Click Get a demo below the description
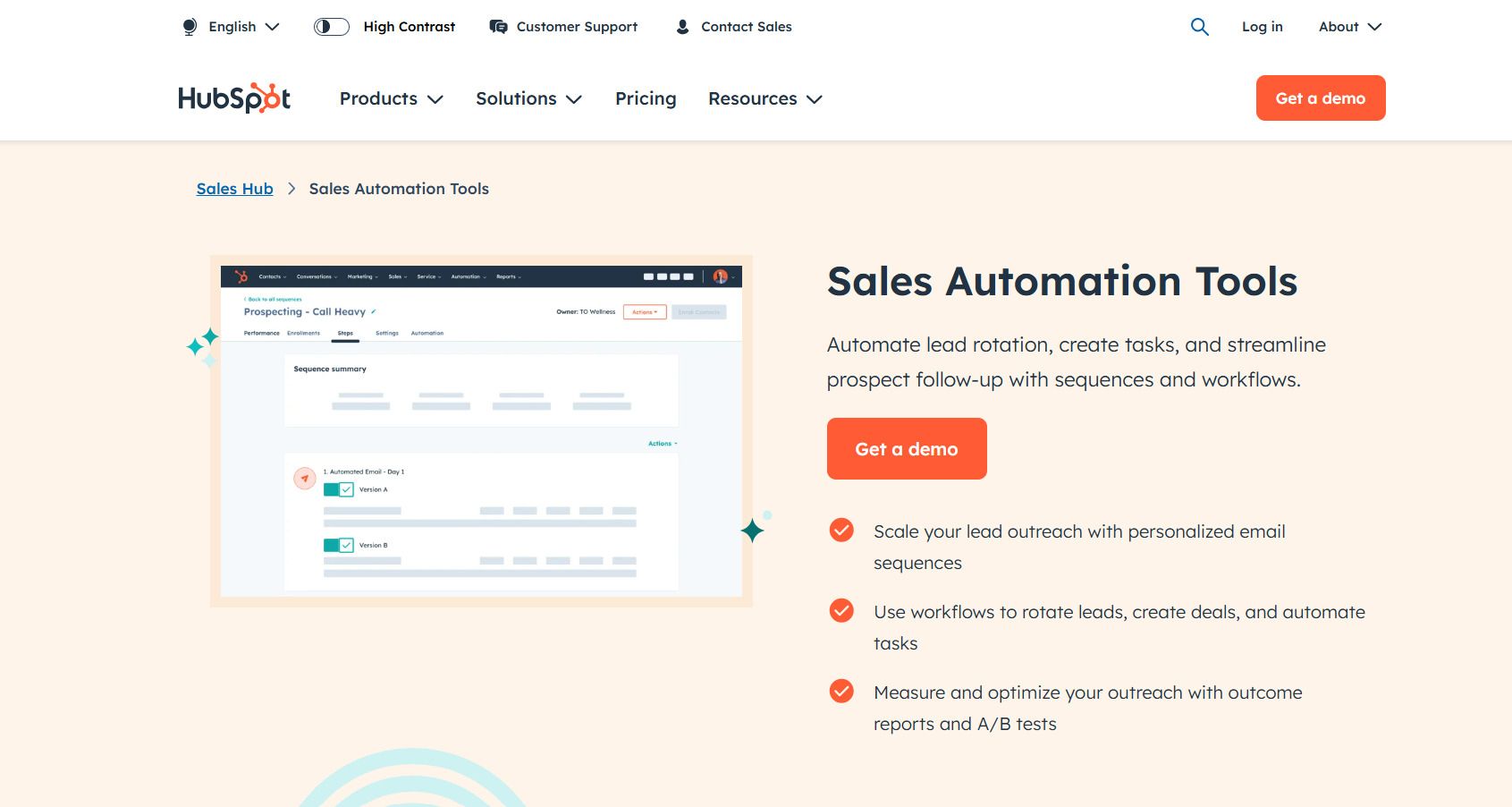The image size is (1512, 807). 907,448
